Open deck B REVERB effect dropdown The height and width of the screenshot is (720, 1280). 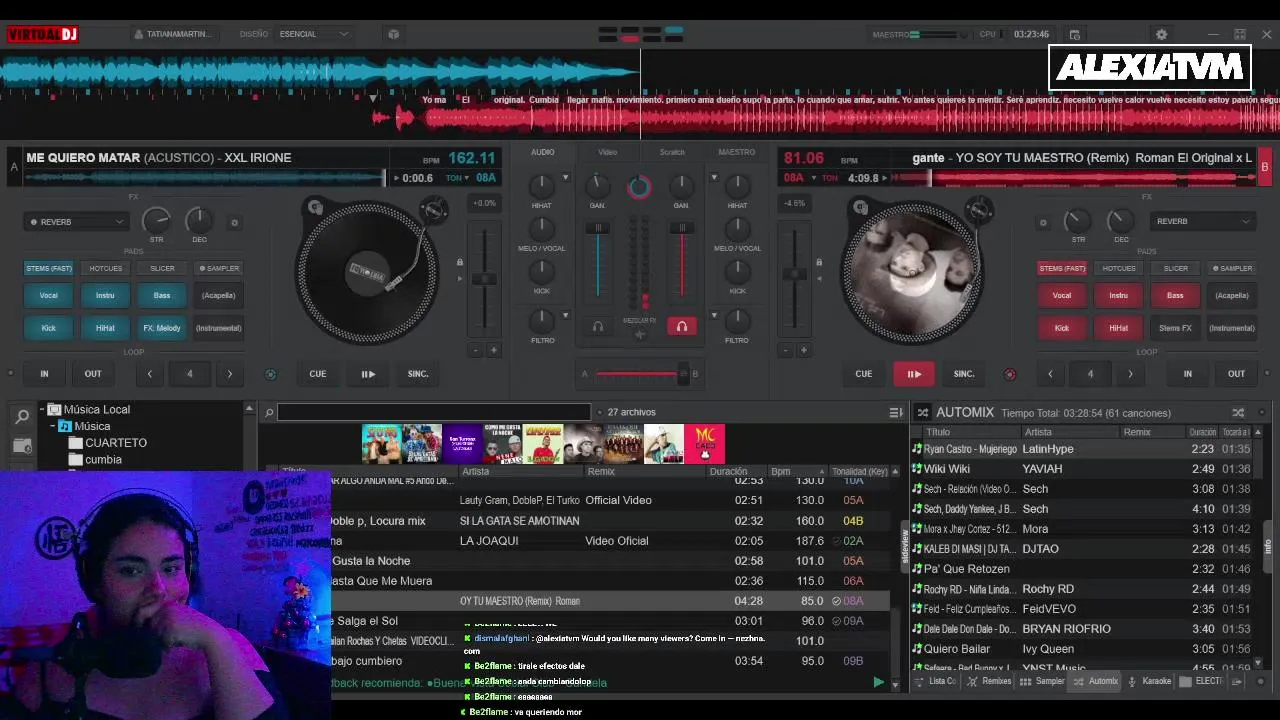[x=1203, y=222]
